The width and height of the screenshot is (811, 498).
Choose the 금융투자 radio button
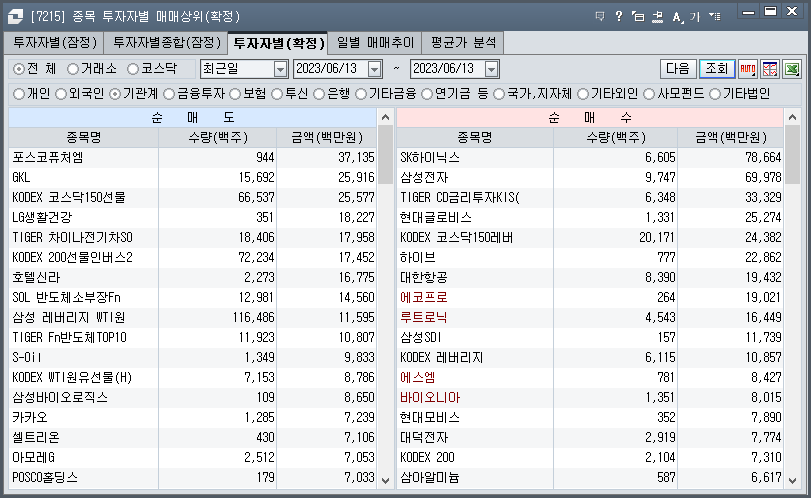[169, 94]
